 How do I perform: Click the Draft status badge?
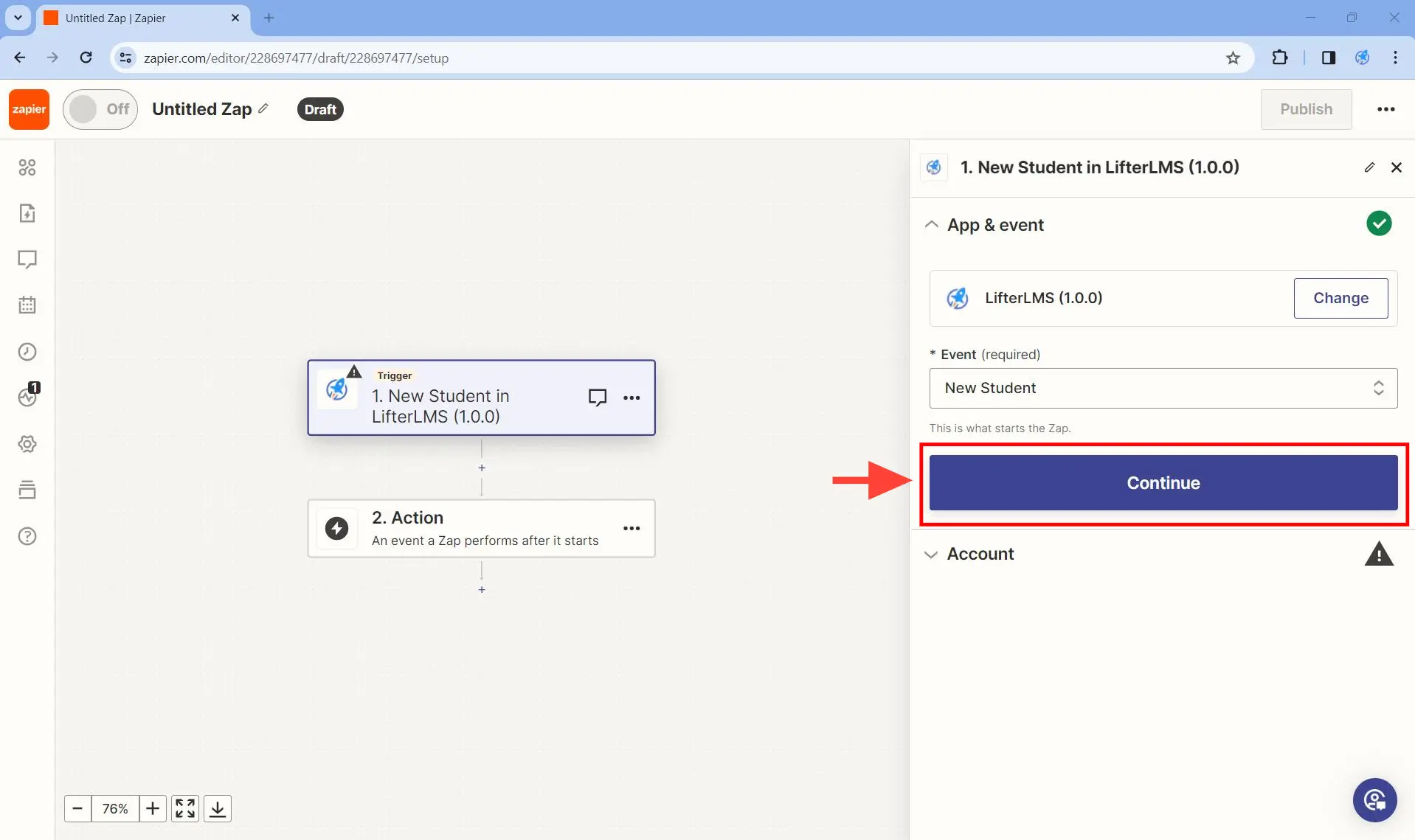(320, 109)
